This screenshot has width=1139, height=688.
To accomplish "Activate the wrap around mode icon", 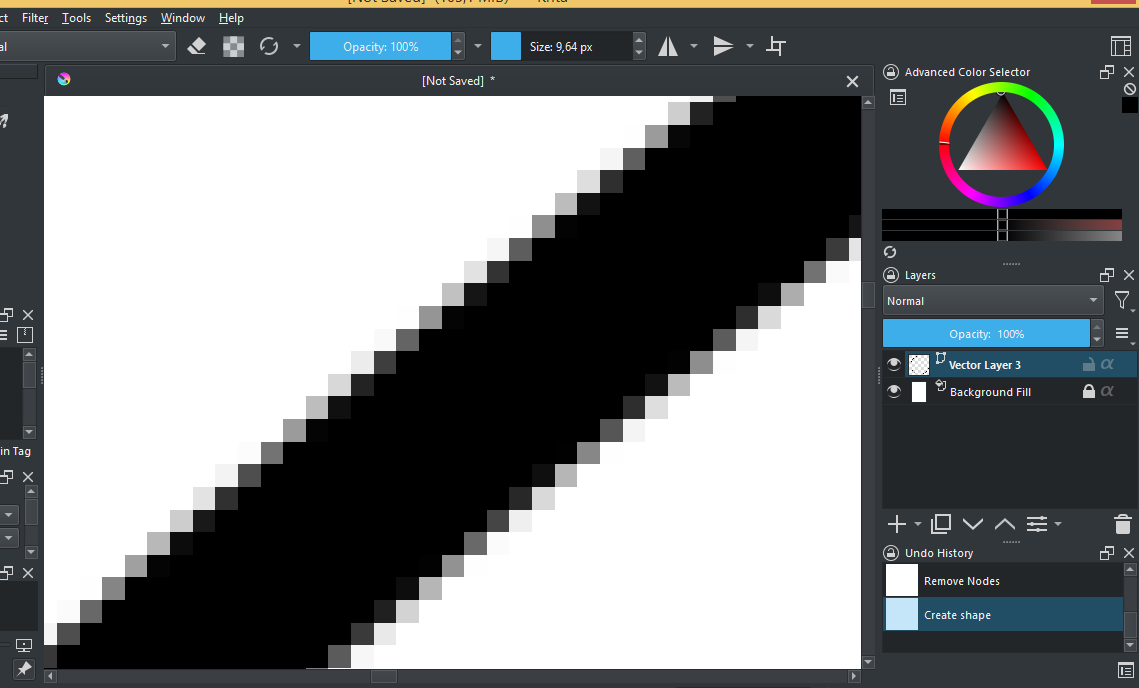I will tap(776, 46).
